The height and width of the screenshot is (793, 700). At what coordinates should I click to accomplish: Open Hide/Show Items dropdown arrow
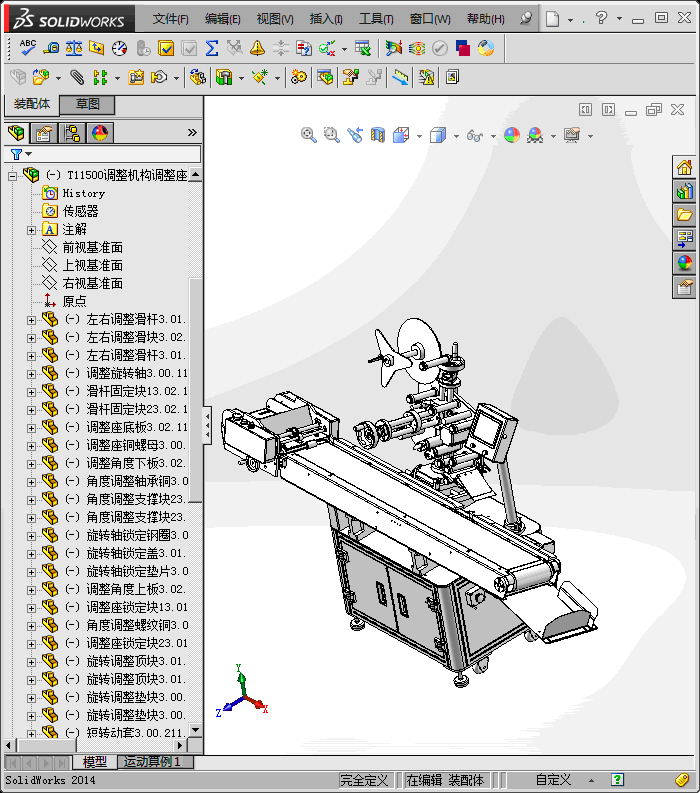493,136
